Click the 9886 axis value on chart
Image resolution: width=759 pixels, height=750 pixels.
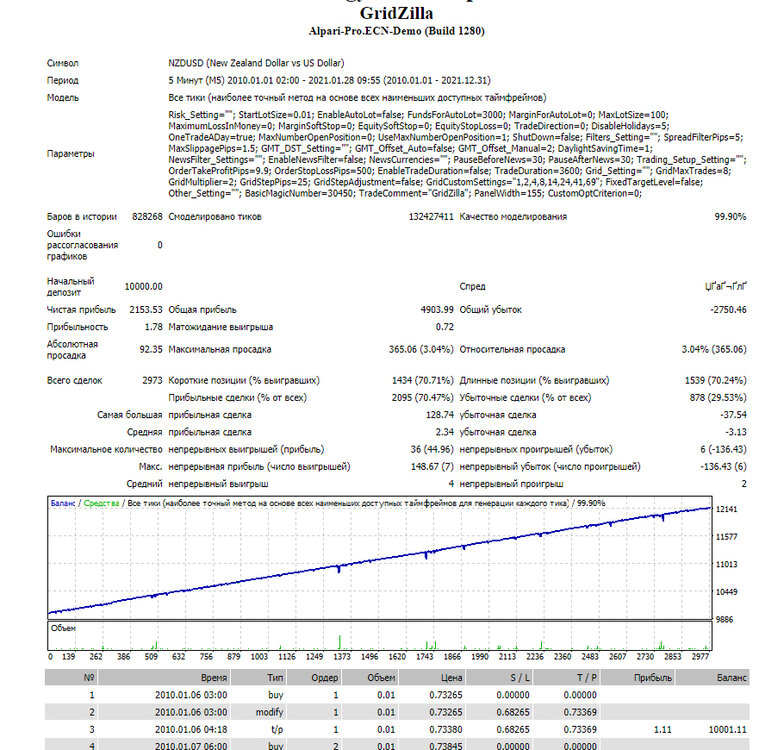tap(724, 620)
